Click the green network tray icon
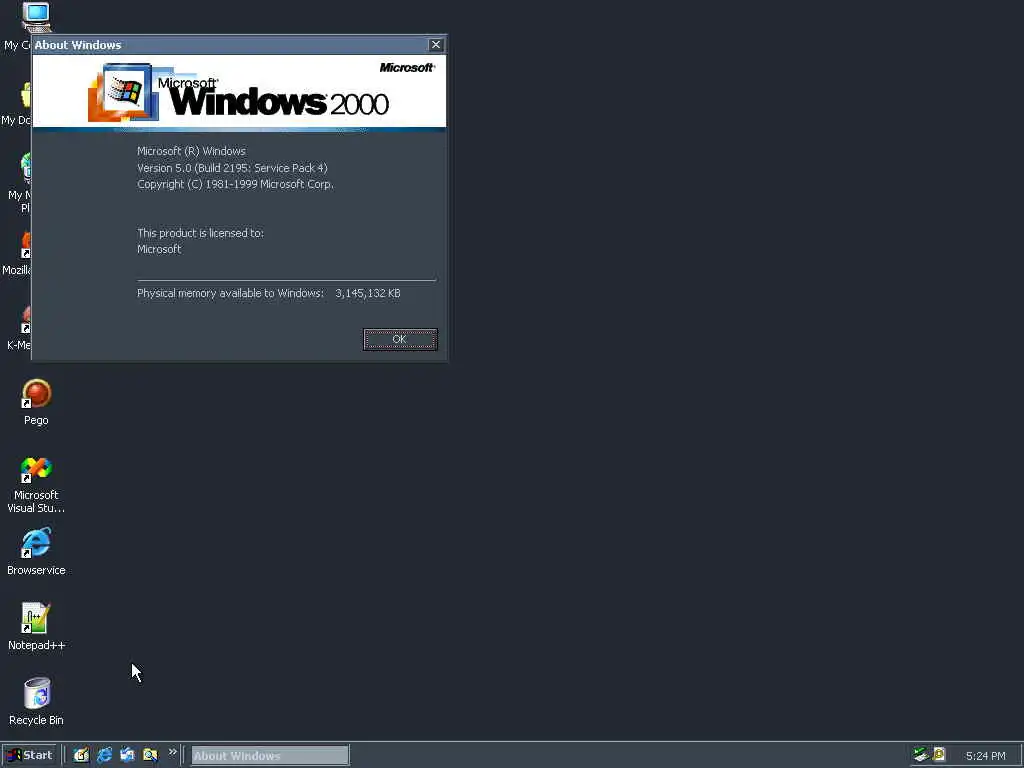This screenshot has width=1024, height=768. pos(921,754)
